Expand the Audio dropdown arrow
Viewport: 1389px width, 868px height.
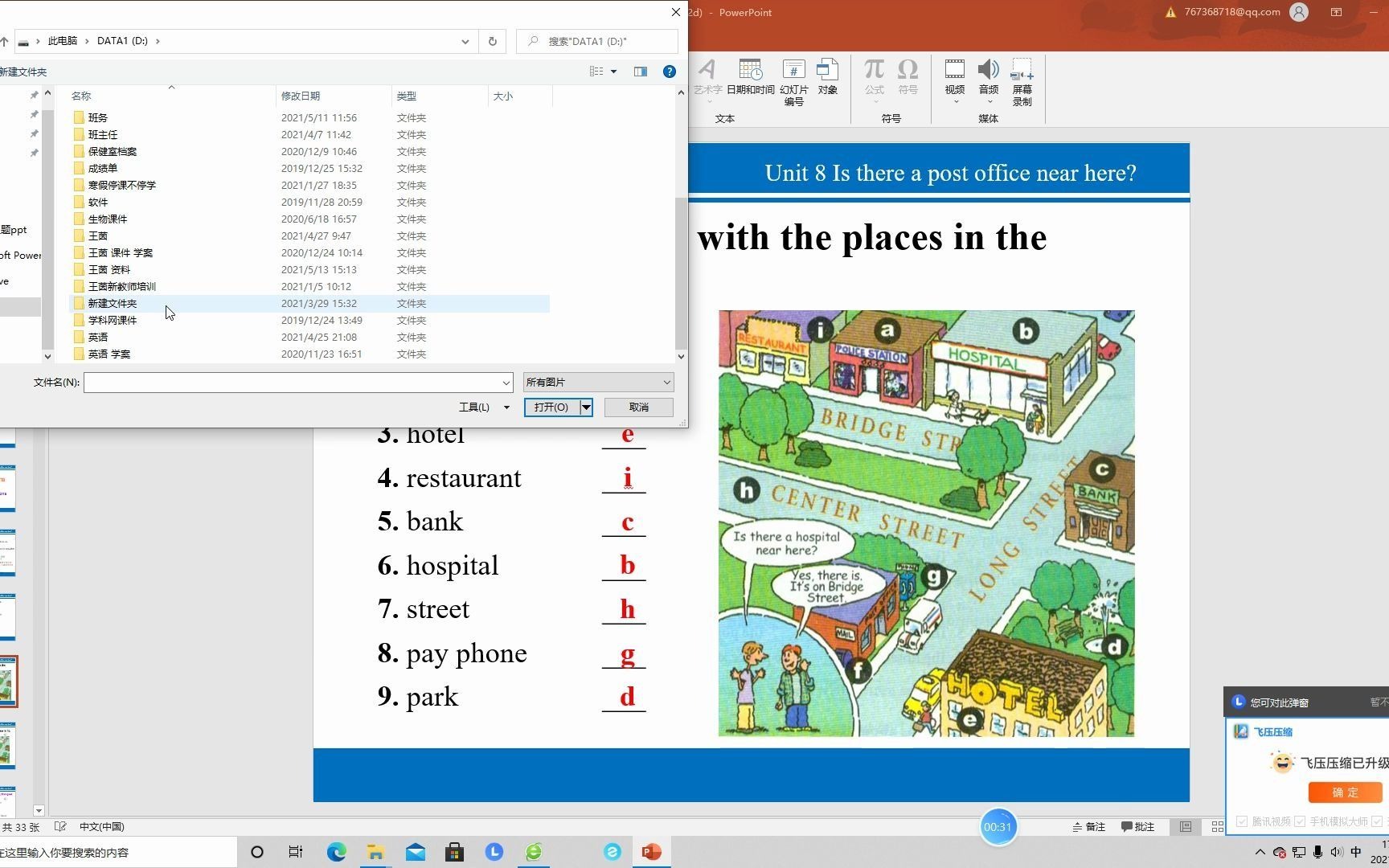(x=989, y=102)
